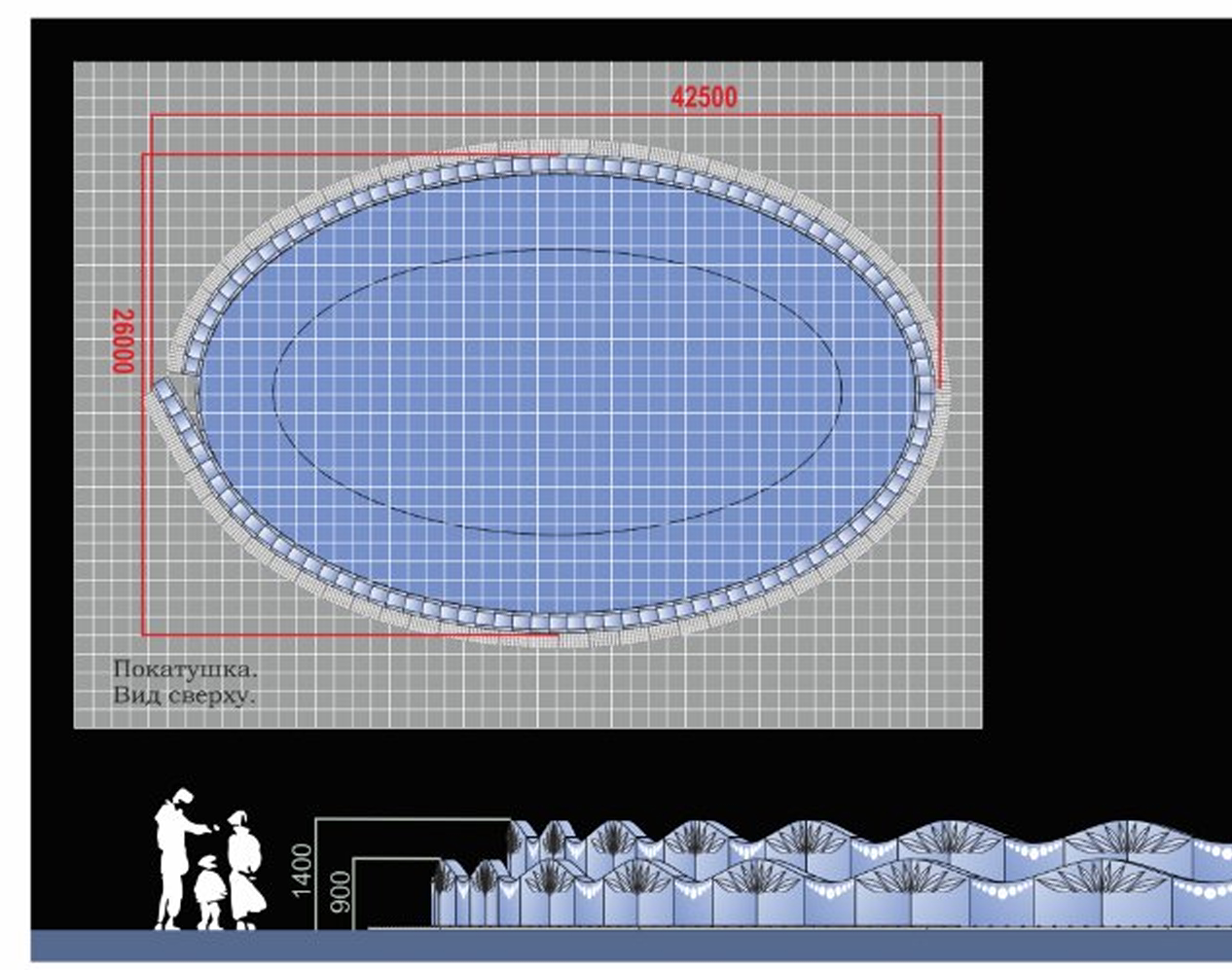Click the red 42500 dimension label
The width and height of the screenshot is (1232, 970).
[704, 96]
